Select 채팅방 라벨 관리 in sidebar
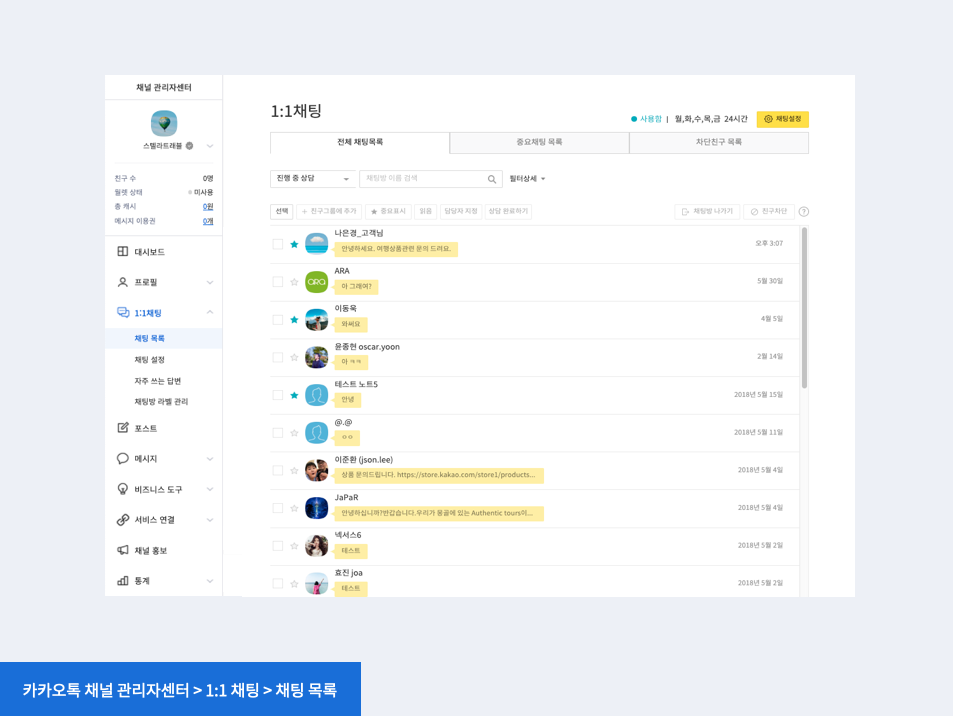The image size is (953, 716). [x=161, y=402]
